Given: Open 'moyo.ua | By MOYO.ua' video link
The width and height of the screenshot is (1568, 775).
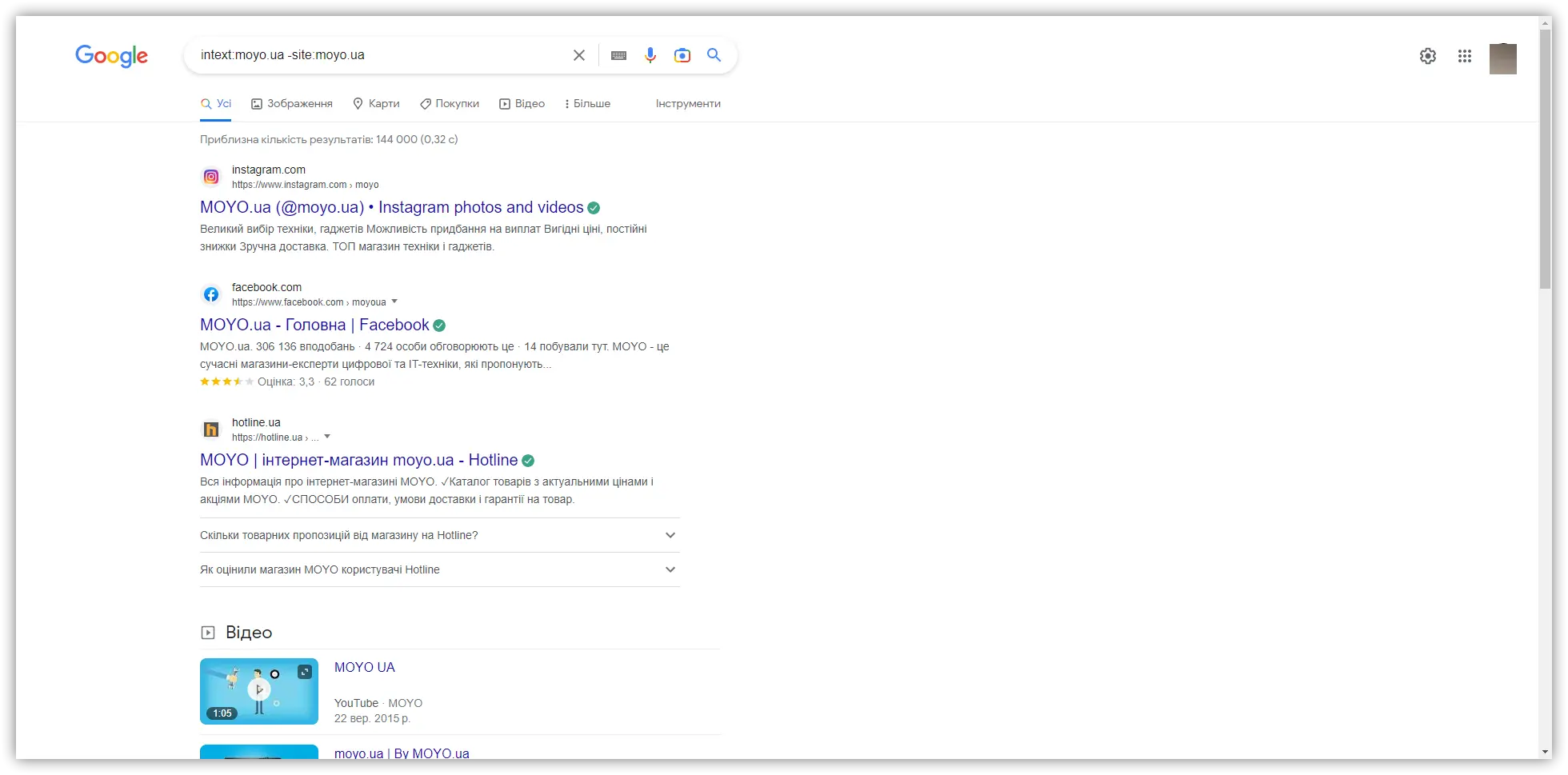Looking at the screenshot, I should (402, 753).
